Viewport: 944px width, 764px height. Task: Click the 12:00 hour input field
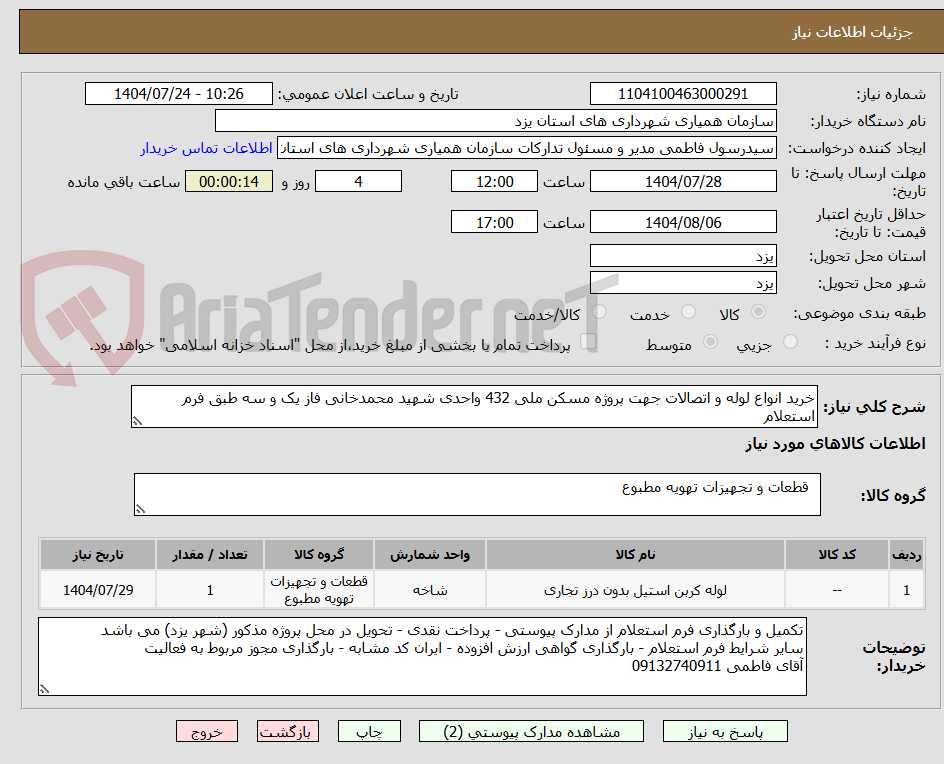[494, 181]
